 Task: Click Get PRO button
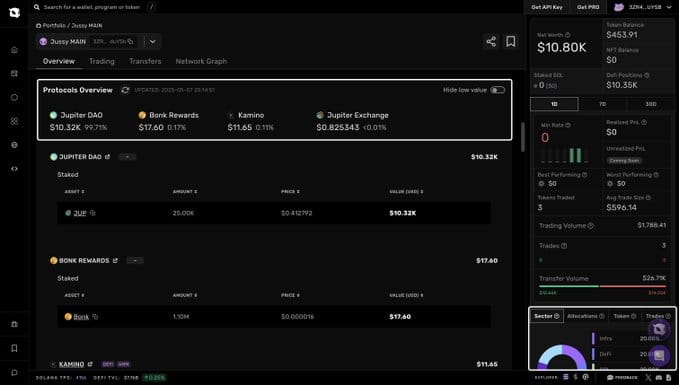tap(588, 7)
